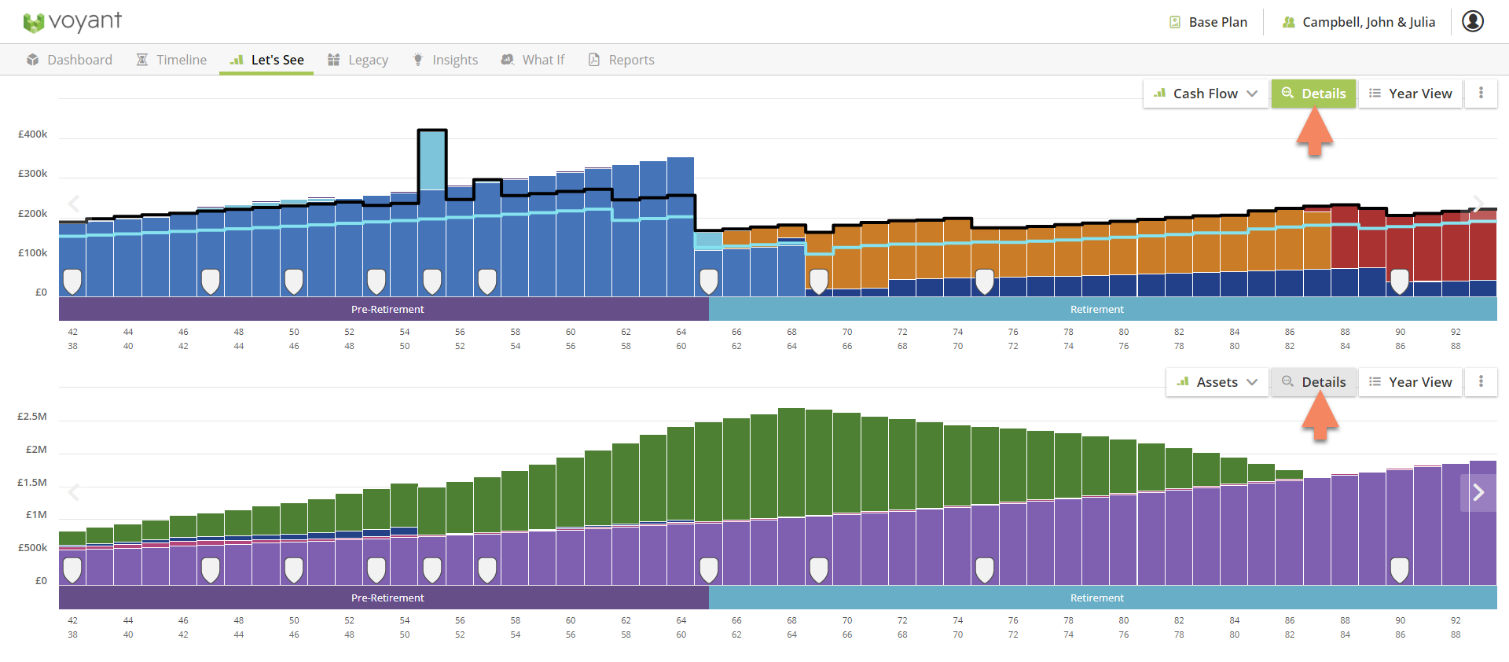Open the Reports tab

coord(620,60)
